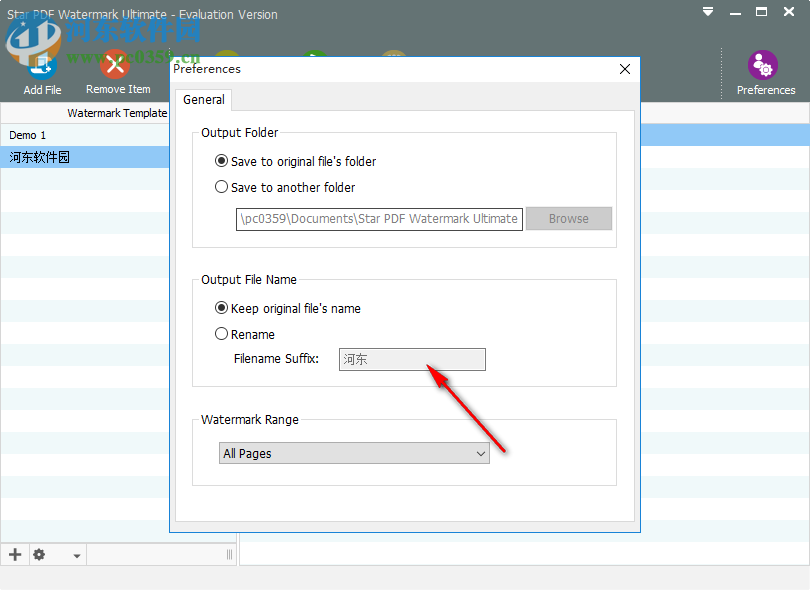The image size is (810, 590).
Task: Switch to the General tab
Action: click(203, 99)
